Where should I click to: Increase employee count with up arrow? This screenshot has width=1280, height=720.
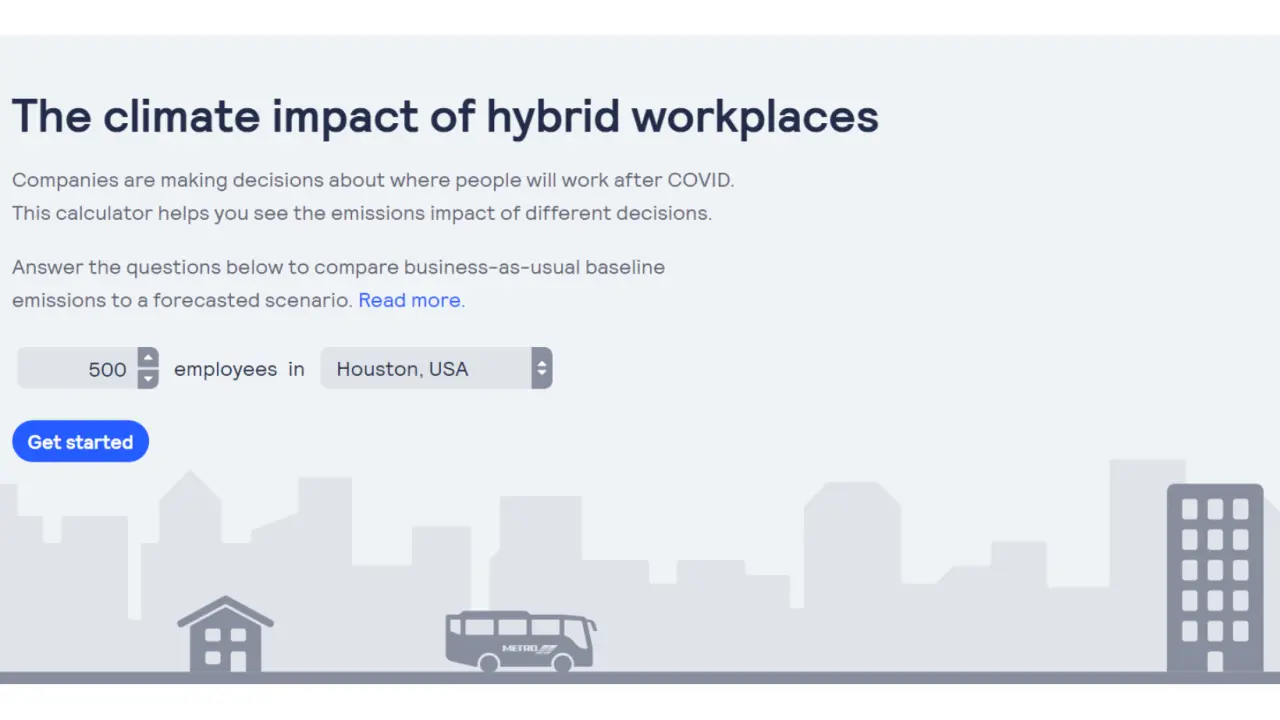coord(148,358)
